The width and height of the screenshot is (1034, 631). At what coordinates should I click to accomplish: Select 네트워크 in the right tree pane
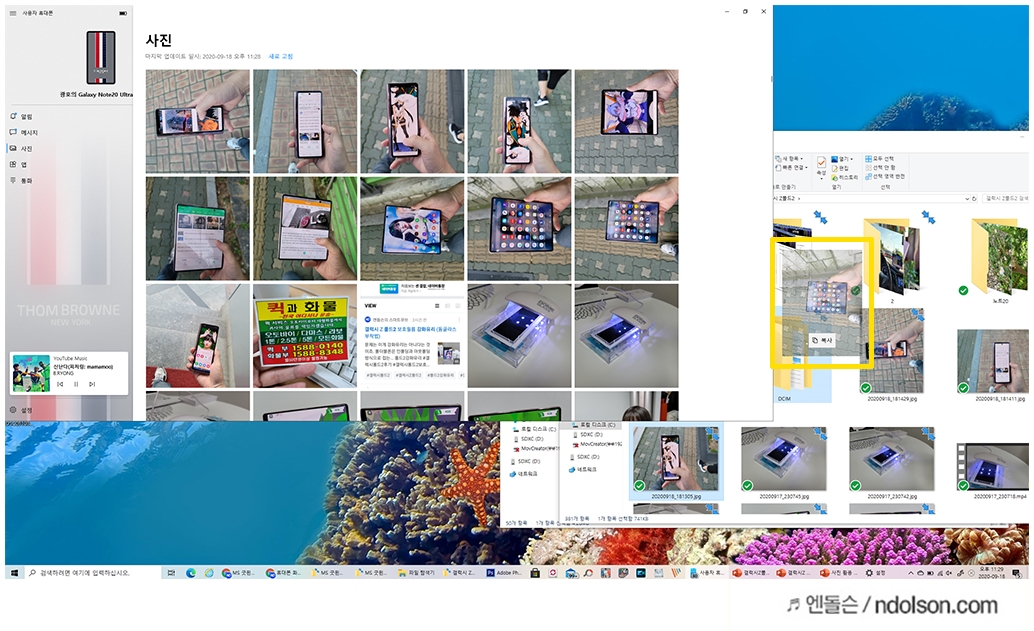(582, 469)
